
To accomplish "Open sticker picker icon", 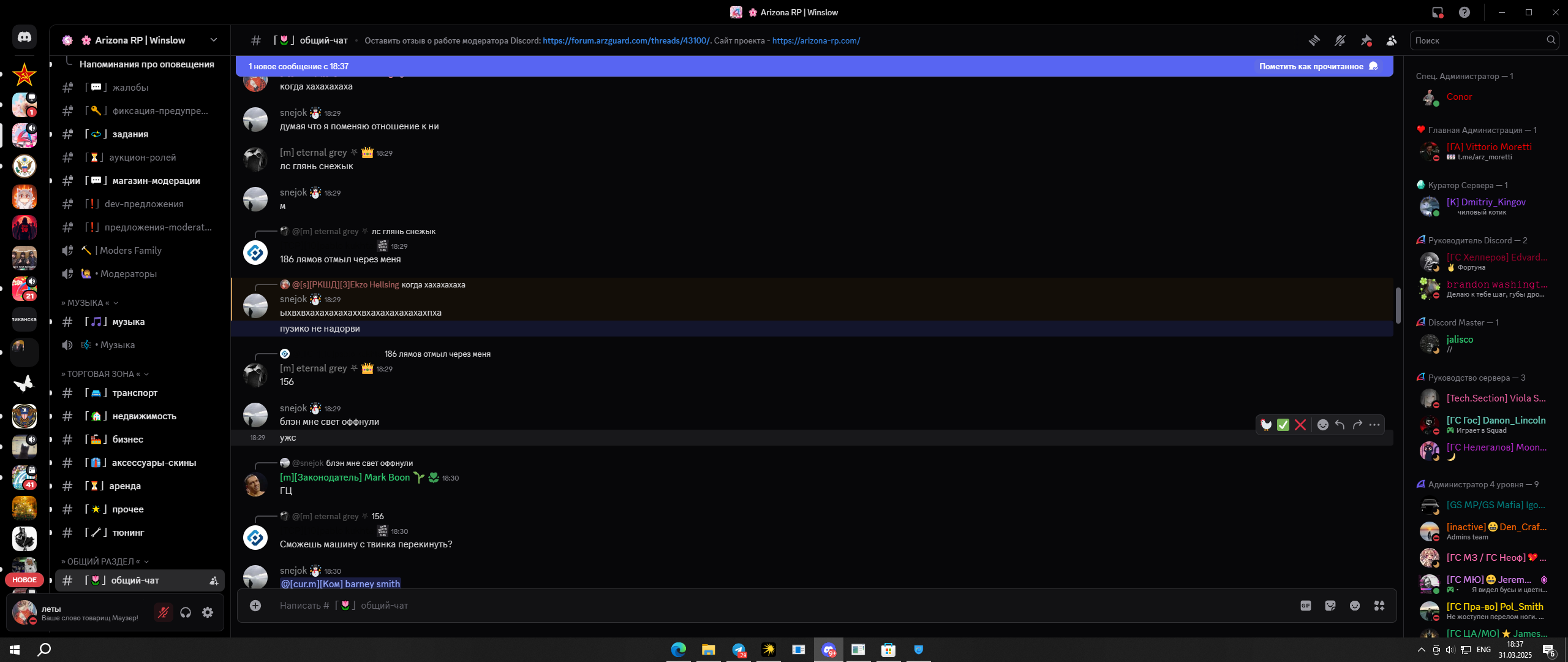I will click(1330, 606).
